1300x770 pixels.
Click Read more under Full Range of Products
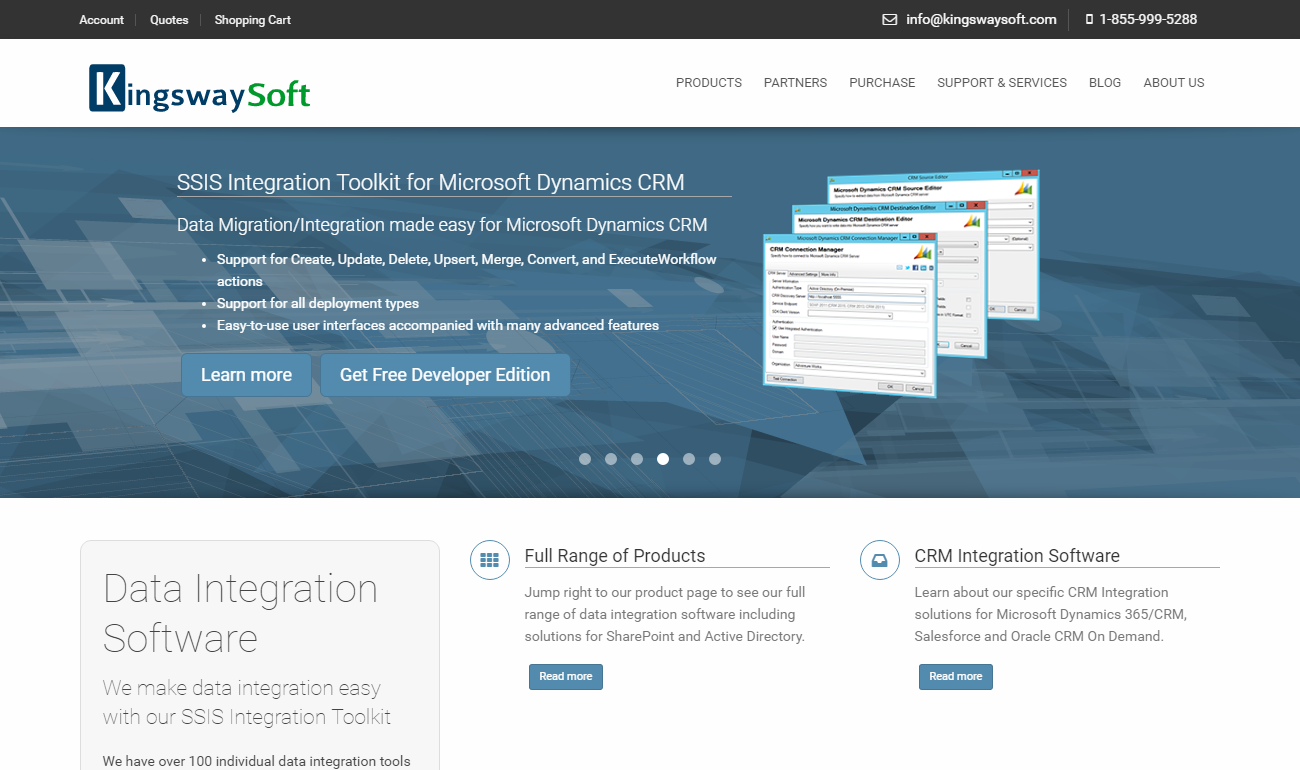point(566,677)
